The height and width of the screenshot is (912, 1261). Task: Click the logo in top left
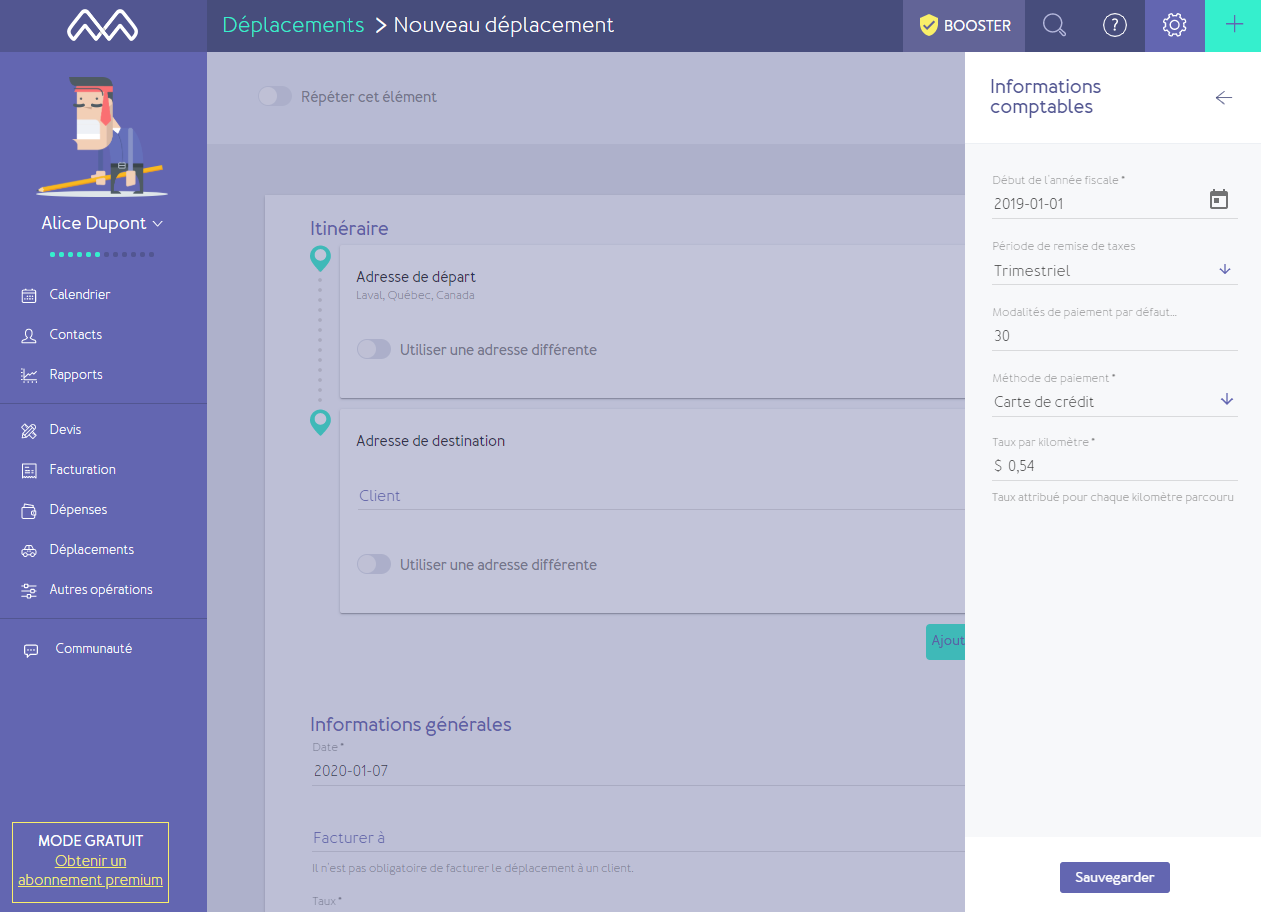[103, 26]
